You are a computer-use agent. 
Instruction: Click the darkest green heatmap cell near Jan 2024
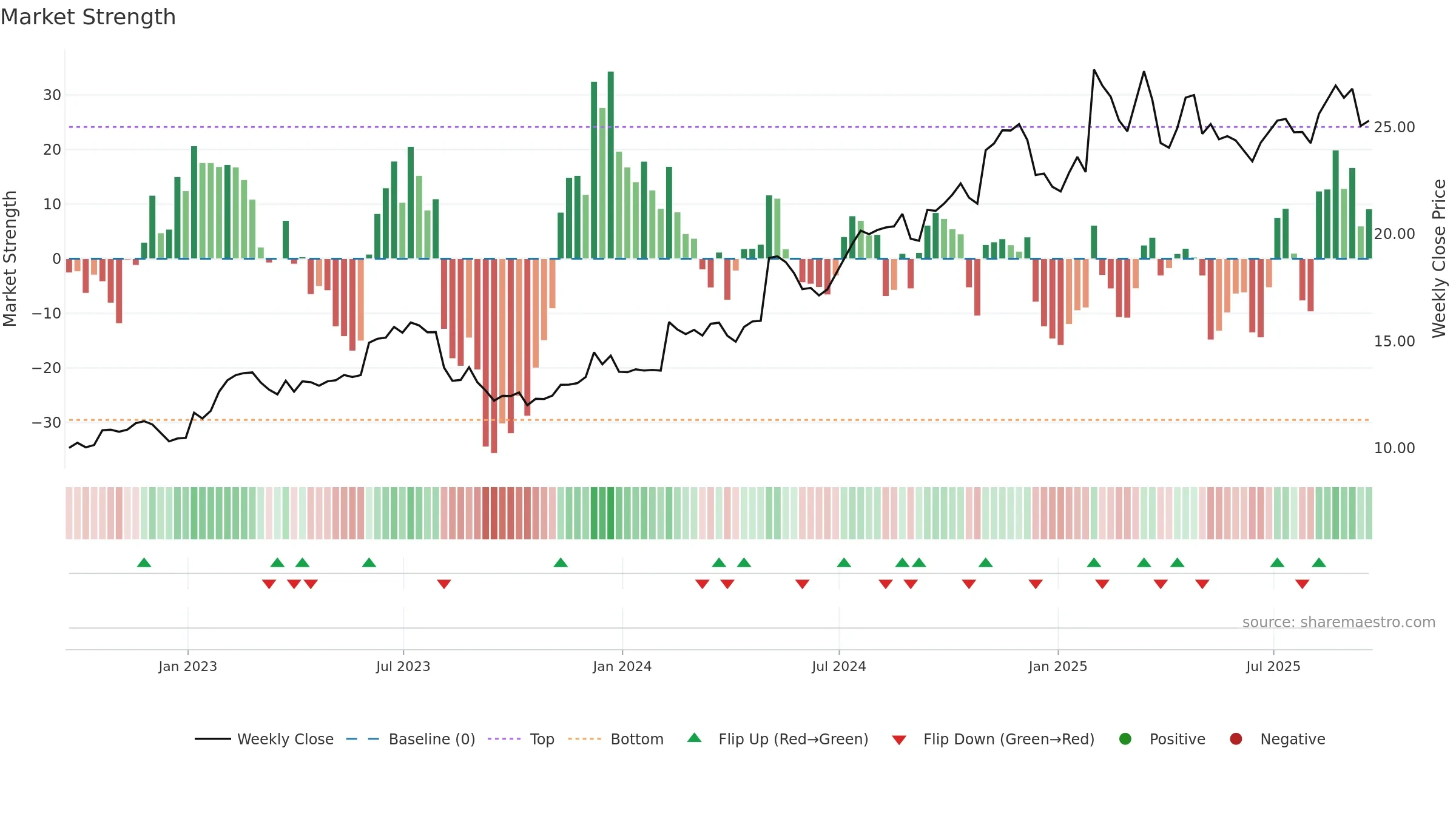(x=611, y=513)
